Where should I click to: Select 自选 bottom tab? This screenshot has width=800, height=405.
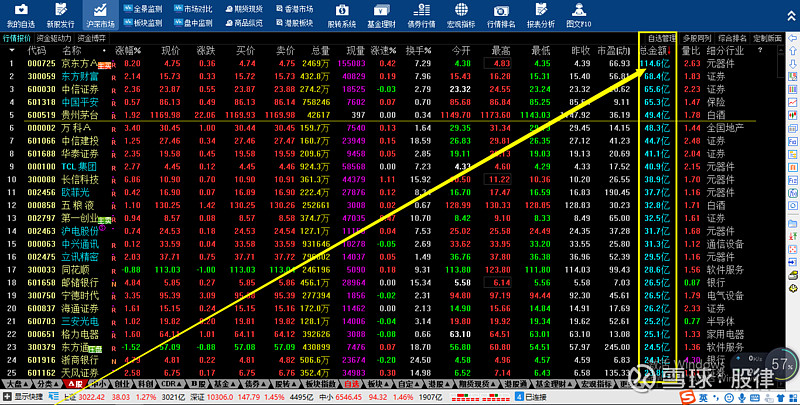click(352, 383)
